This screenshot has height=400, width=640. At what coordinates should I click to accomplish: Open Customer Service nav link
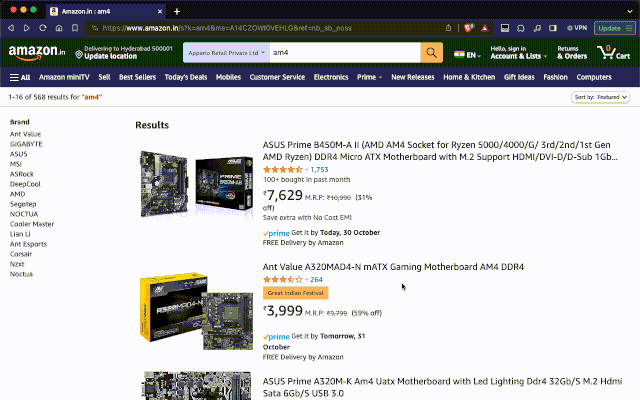pos(277,77)
